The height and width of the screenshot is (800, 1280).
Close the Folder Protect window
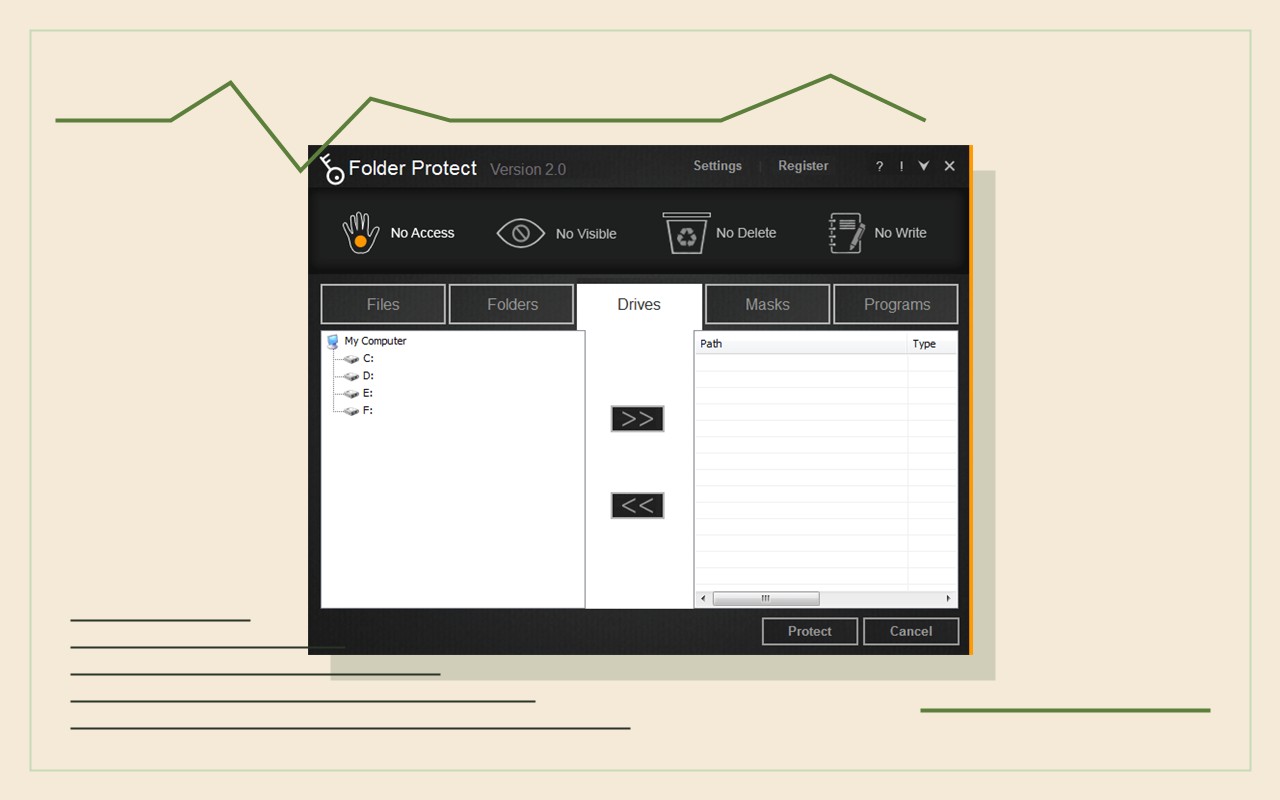click(950, 166)
